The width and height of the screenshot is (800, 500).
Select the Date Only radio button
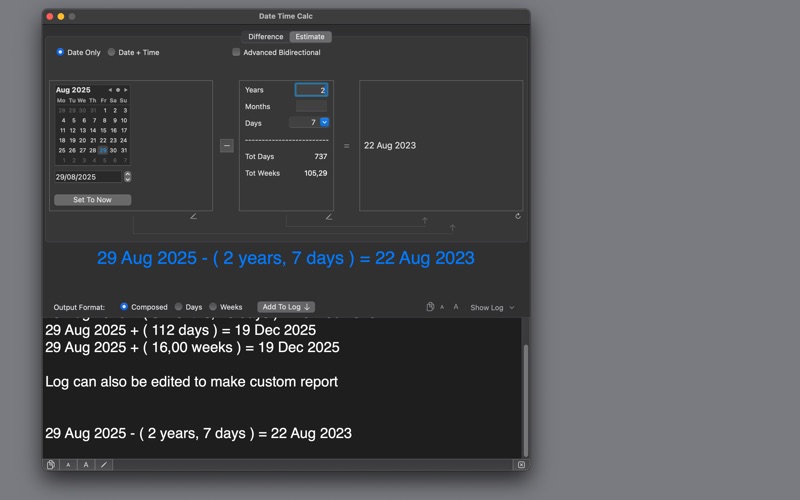point(60,52)
